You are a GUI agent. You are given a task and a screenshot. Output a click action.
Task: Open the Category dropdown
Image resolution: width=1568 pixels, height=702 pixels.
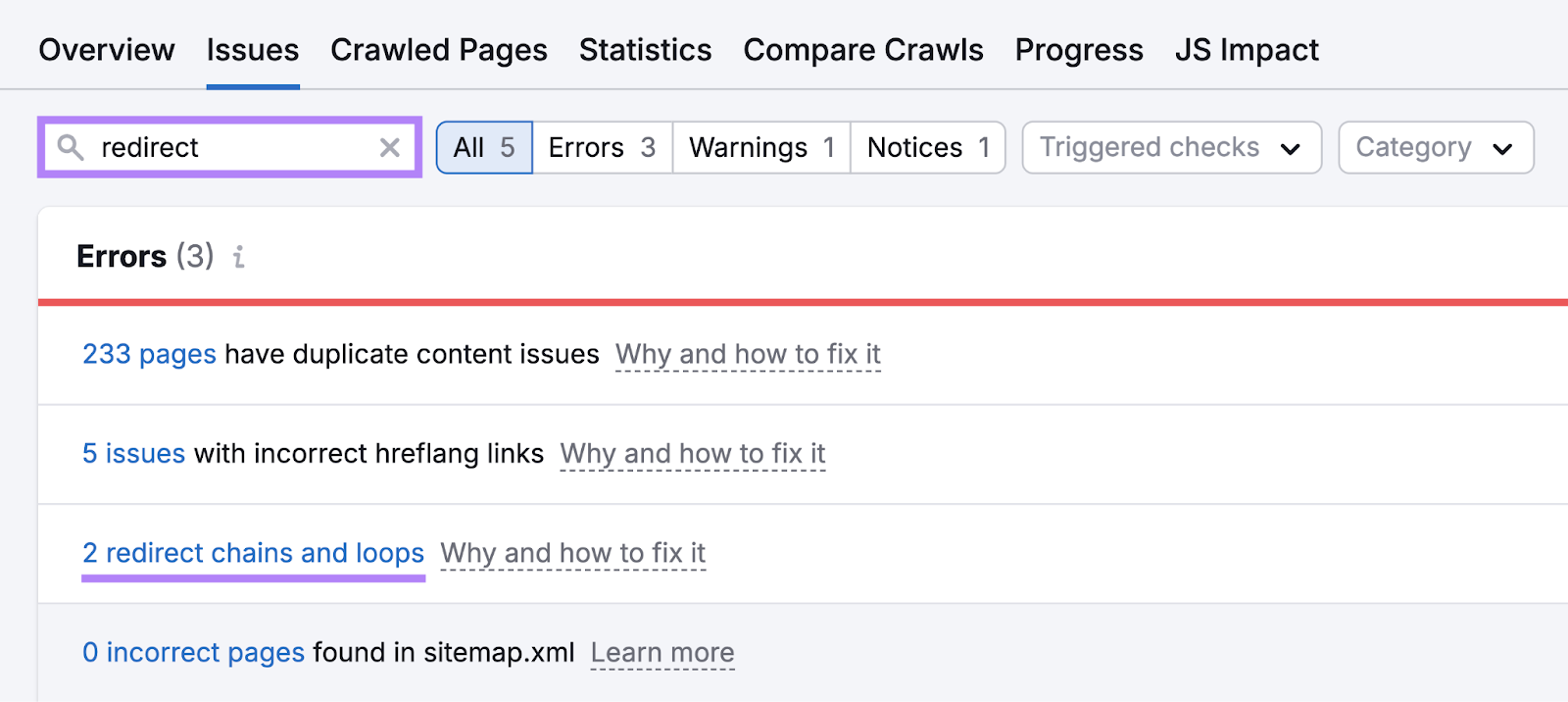(x=1435, y=147)
